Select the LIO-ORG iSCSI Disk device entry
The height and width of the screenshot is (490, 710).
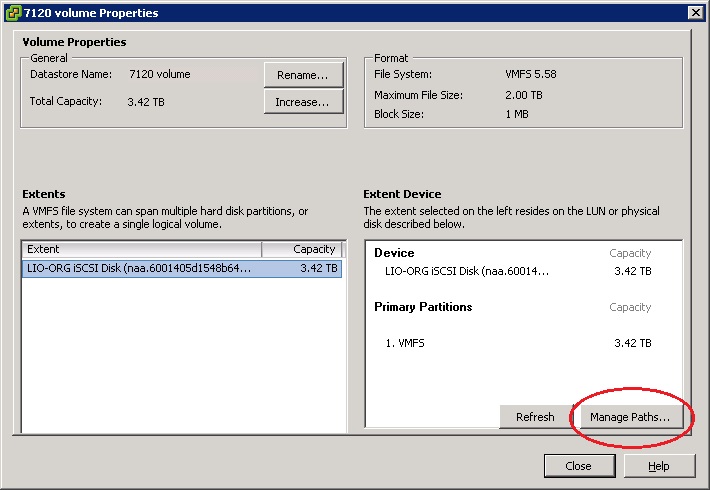[467, 271]
